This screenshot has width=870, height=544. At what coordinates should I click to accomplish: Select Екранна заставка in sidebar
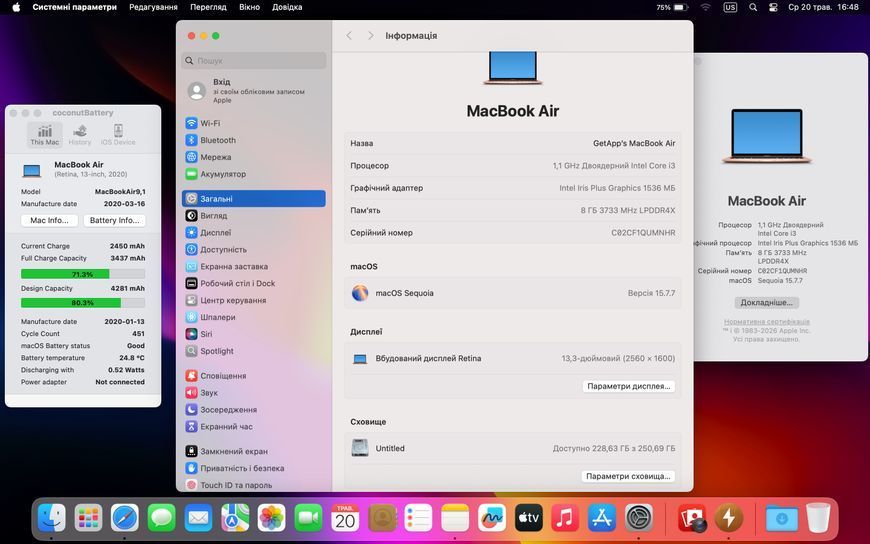pyautogui.click(x=254, y=266)
